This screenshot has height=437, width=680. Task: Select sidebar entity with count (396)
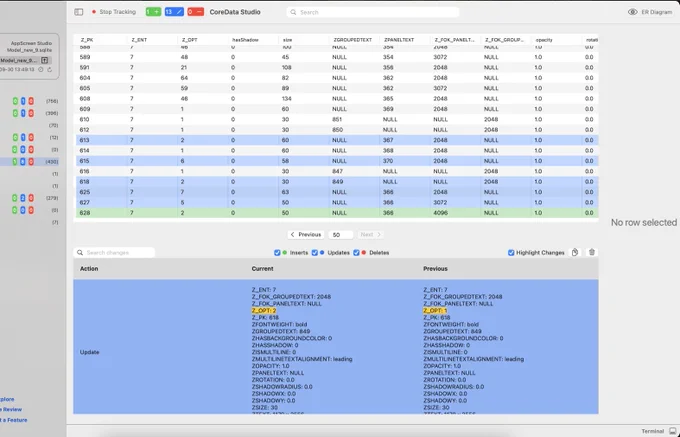(x=29, y=113)
